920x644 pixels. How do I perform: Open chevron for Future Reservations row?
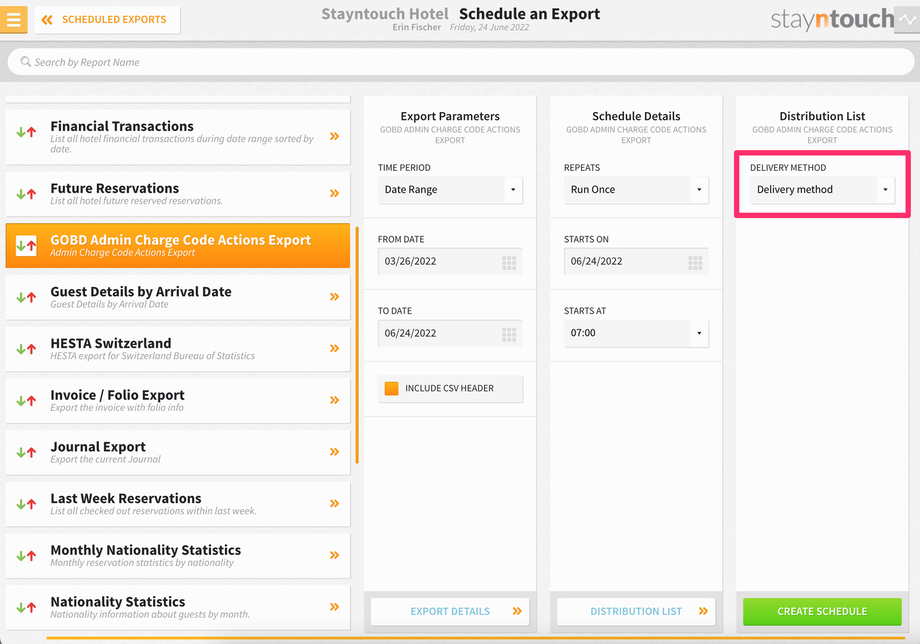(x=334, y=193)
